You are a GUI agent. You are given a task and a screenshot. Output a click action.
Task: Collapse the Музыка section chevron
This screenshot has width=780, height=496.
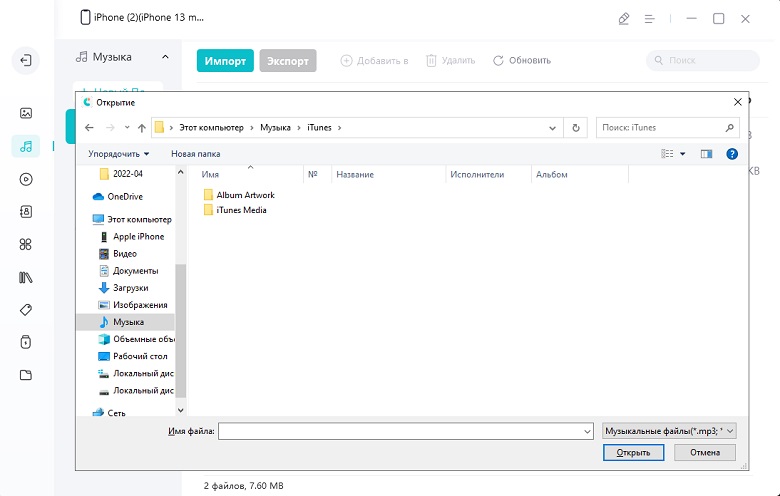tap(165, 57)
